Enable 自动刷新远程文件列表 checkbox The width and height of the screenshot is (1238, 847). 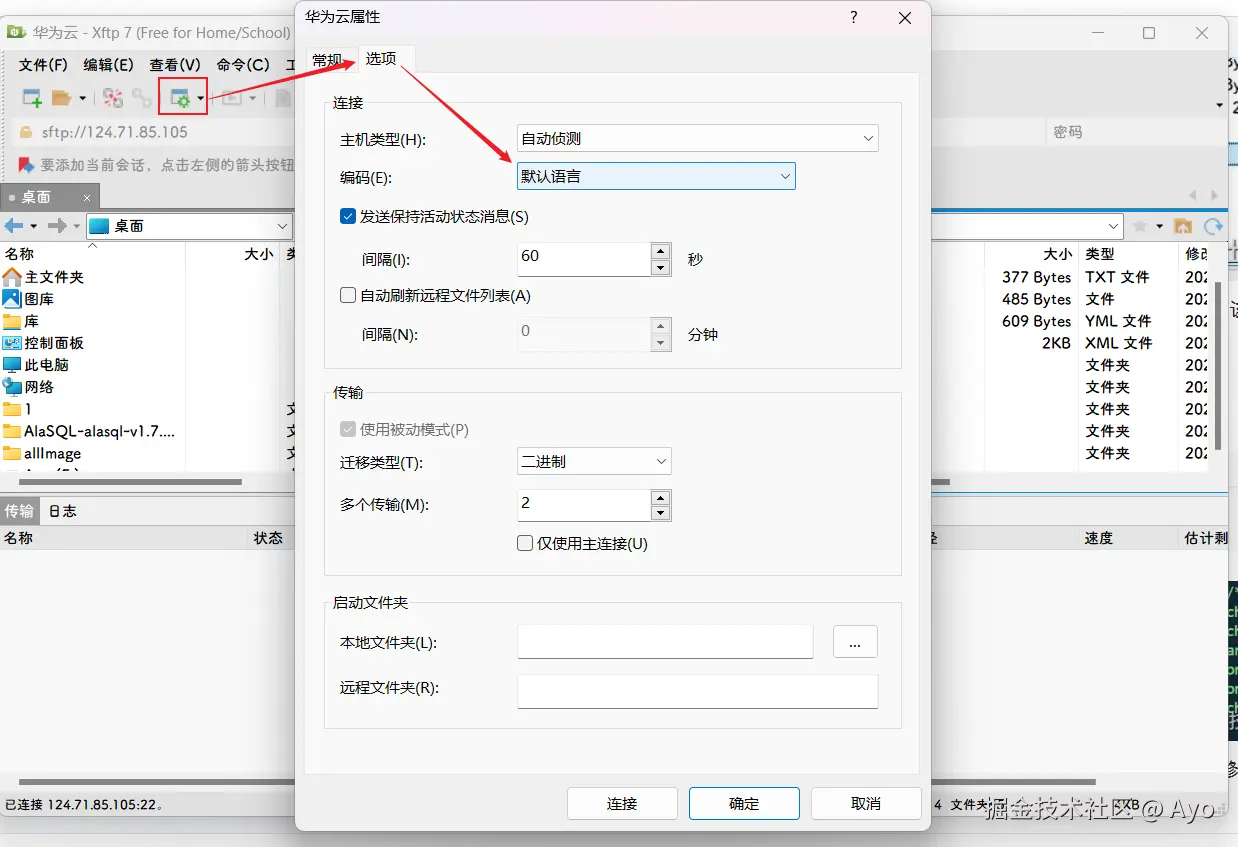(x=348, y=295)
